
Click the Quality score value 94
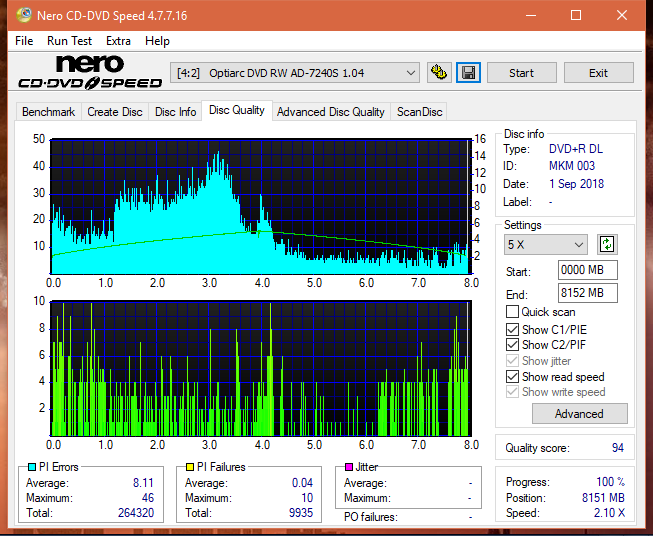click(x=618, y=448)
